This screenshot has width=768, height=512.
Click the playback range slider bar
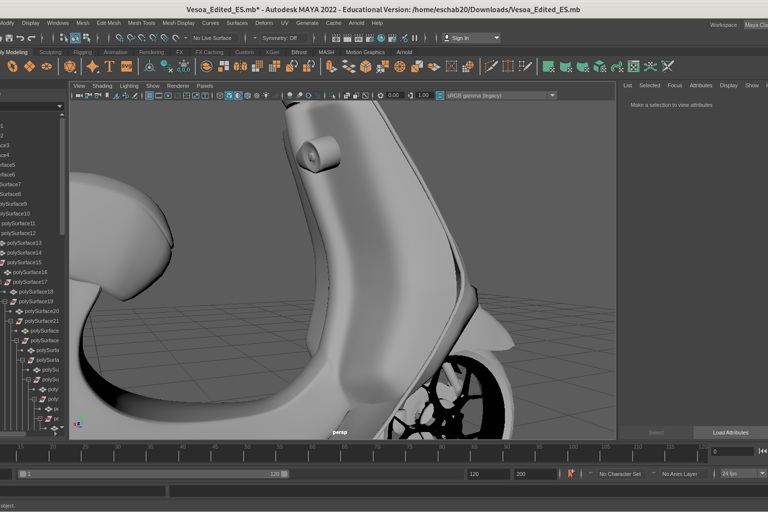pos(150,474)
